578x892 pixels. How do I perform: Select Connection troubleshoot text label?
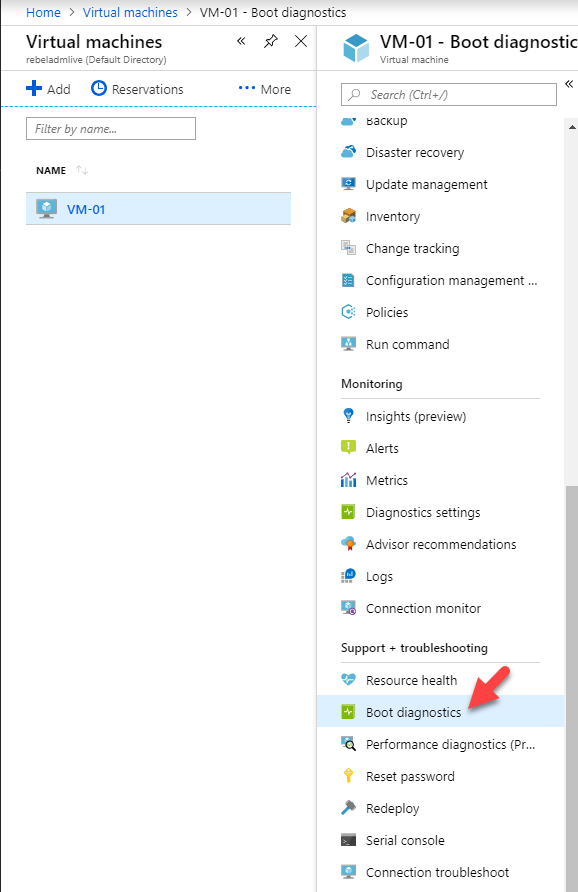pyautogui.click(x=437, y=872)
